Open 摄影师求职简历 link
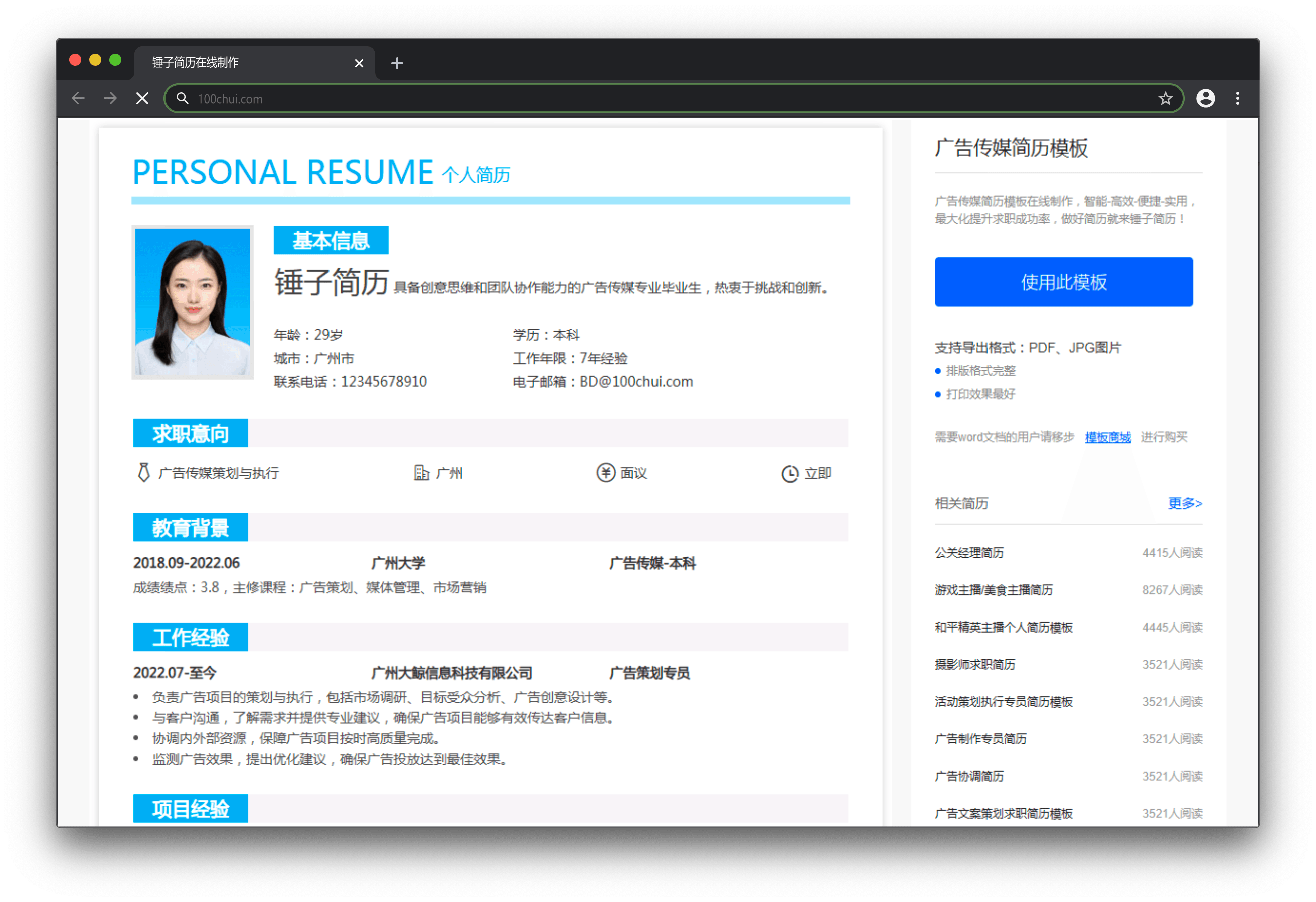1316x902 pixels. [x=974, y=664]
